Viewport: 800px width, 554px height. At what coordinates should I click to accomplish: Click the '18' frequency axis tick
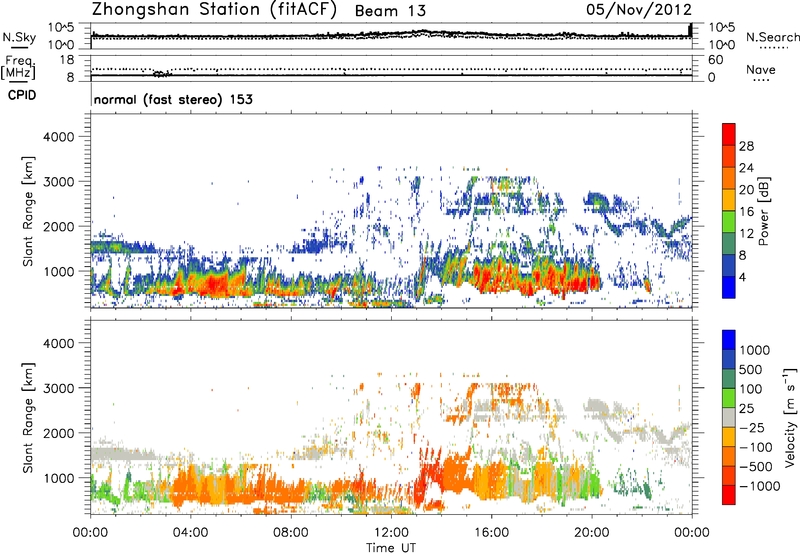point(67,60)
